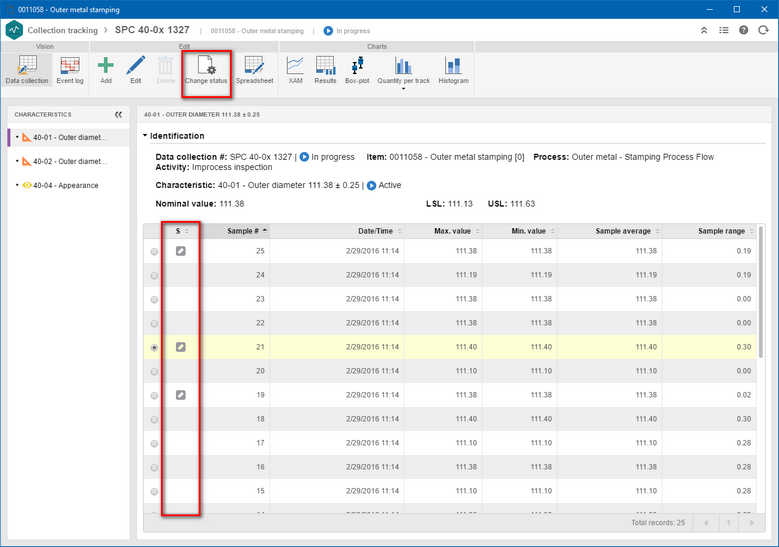Click the status icon on sample 21
The height and width of the screenshot is (547, 779).
(x=181, y=347)
